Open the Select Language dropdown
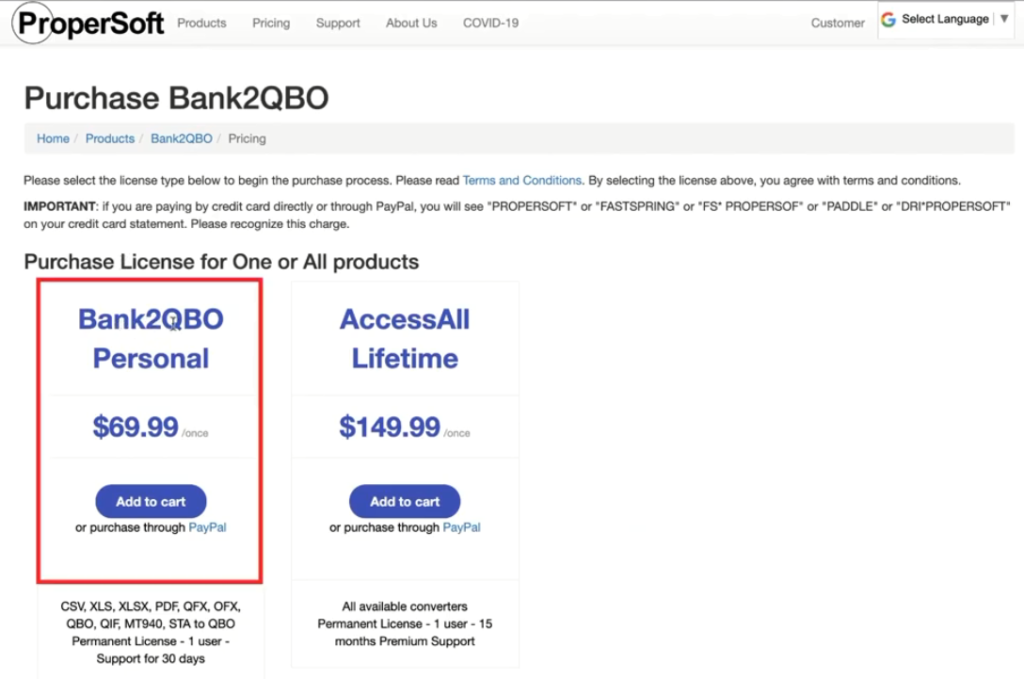This screenshot has height=679, width=1024. pos(944,18)
